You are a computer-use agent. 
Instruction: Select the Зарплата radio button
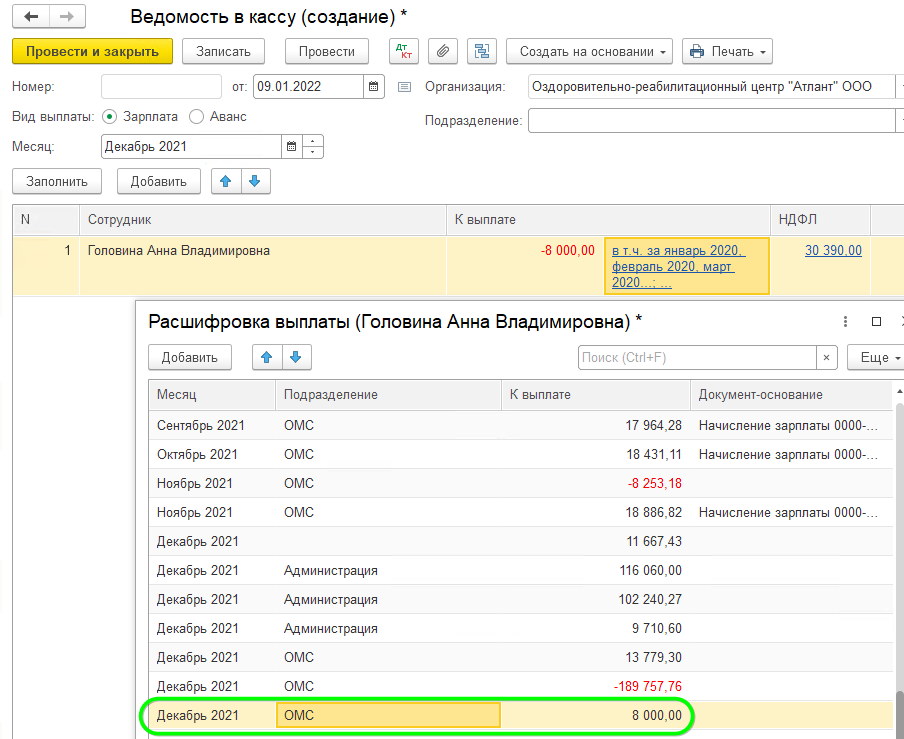point(110,116)
